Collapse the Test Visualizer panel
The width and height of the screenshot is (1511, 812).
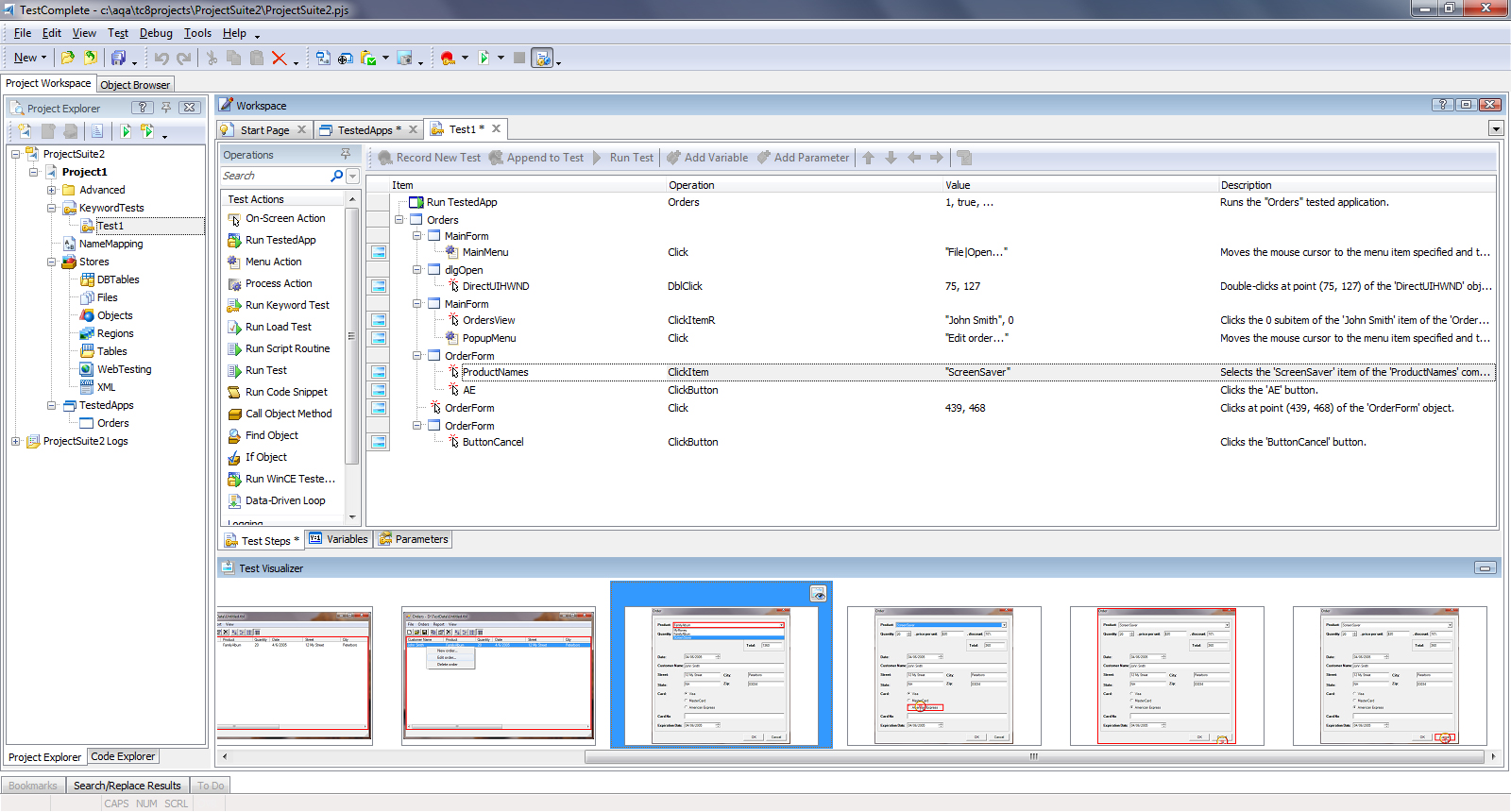point(1485,568)
